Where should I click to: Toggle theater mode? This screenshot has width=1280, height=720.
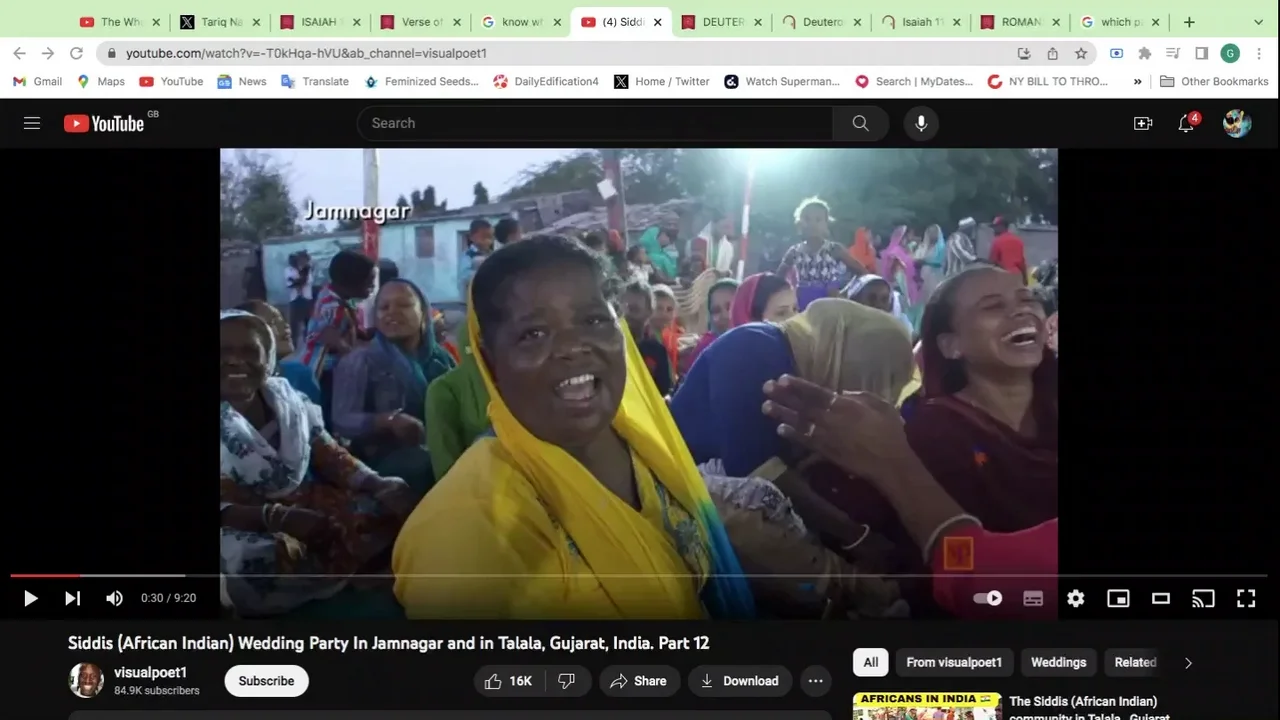coord(1161,598)
